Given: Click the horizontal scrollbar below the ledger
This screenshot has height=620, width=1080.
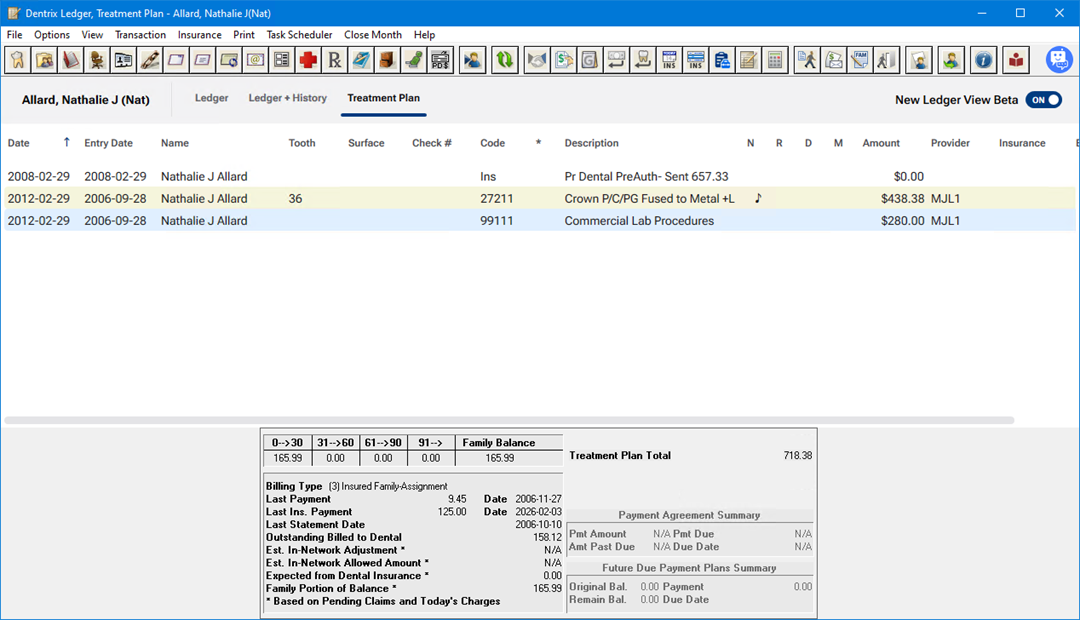Looking at the screenshot, I should coord(510,420).
